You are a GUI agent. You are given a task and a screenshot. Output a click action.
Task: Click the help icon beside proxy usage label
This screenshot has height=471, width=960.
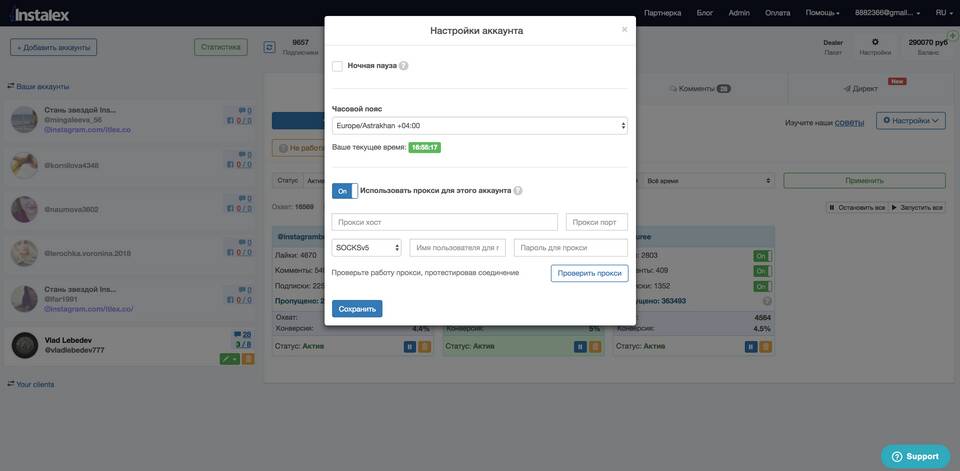click(x=518, y=190)
